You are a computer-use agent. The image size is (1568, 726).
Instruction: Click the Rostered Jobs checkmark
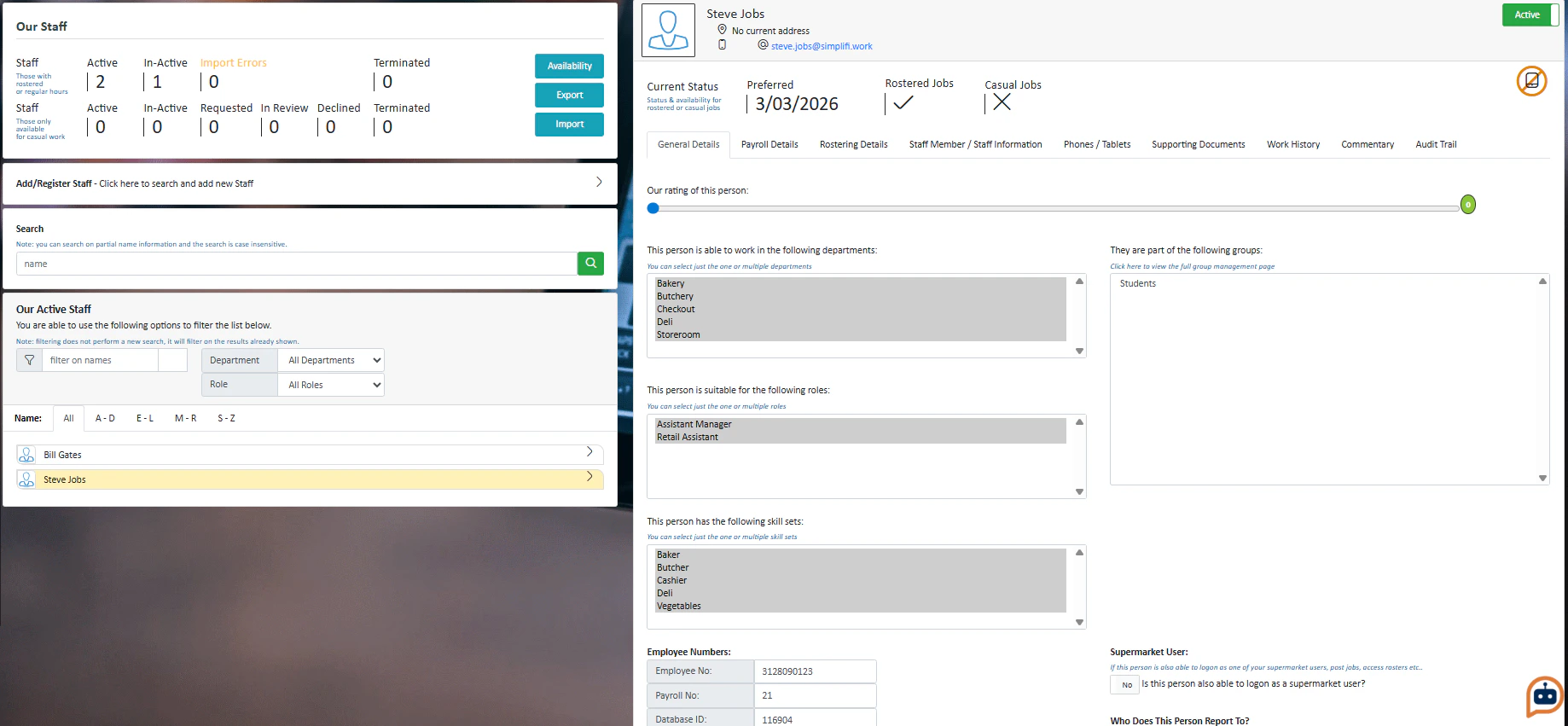[903, 102]
